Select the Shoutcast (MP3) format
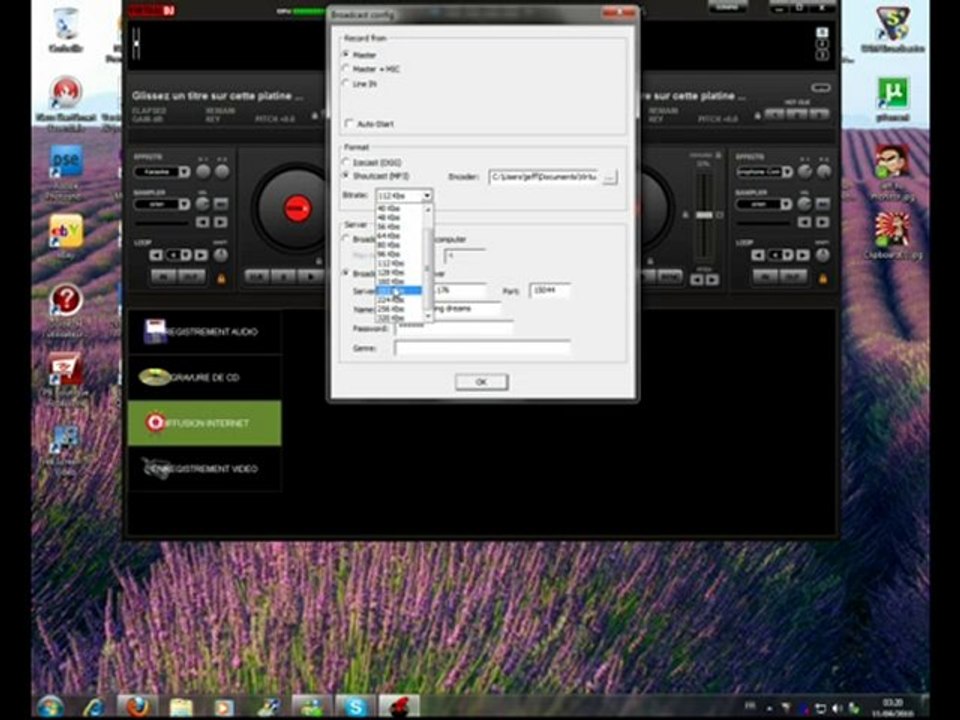 tap(347, 176)
